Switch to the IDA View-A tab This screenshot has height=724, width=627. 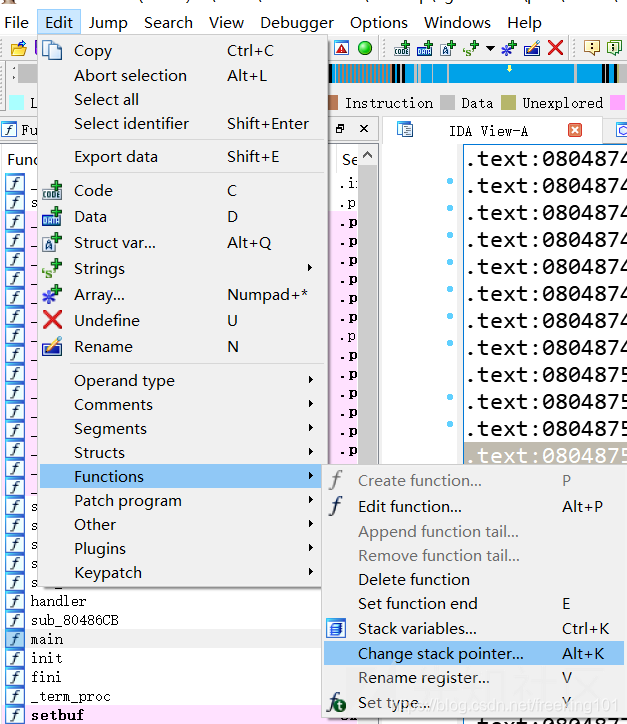tap(488, 131)
